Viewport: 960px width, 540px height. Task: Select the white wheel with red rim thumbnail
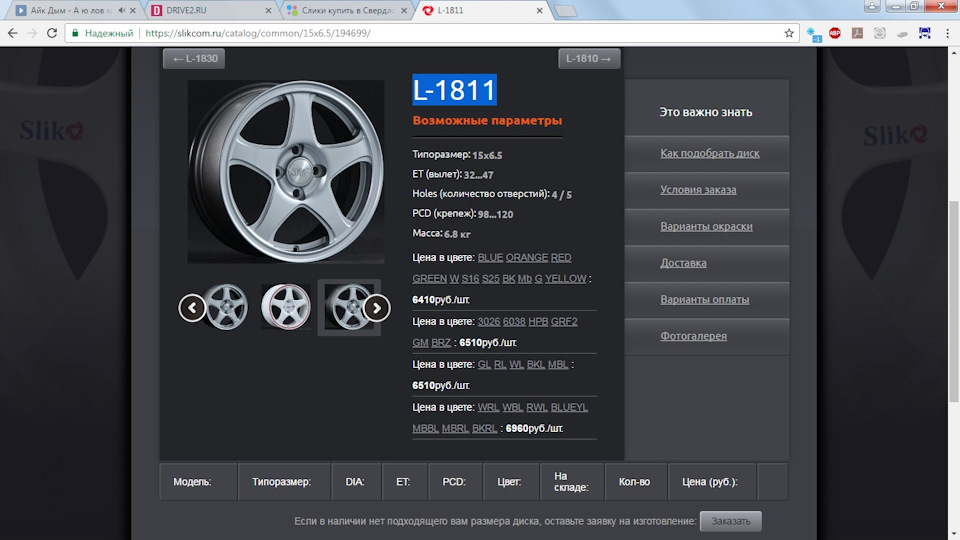coord(286,307)
